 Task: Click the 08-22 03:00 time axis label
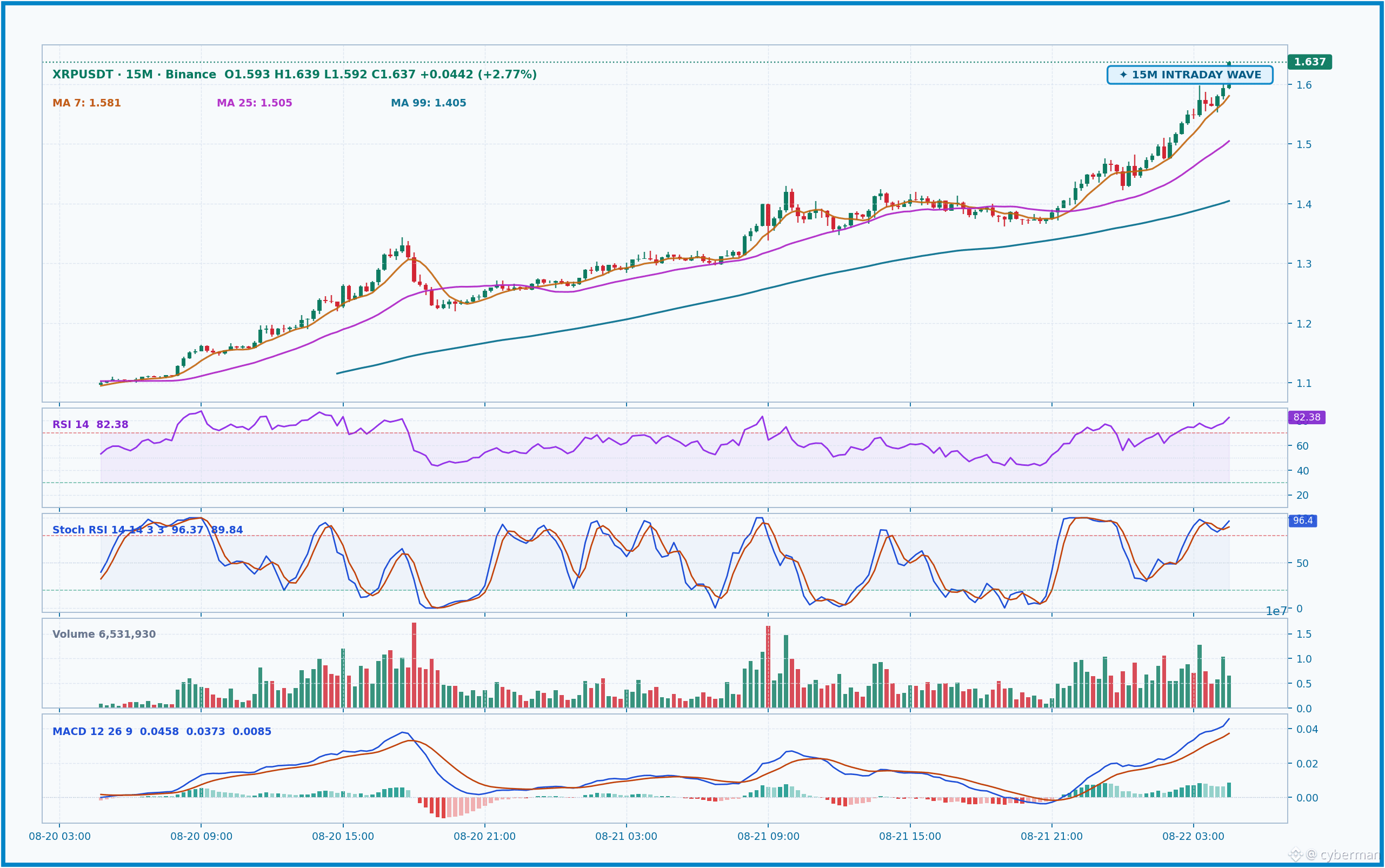[x=1194, y=837]
